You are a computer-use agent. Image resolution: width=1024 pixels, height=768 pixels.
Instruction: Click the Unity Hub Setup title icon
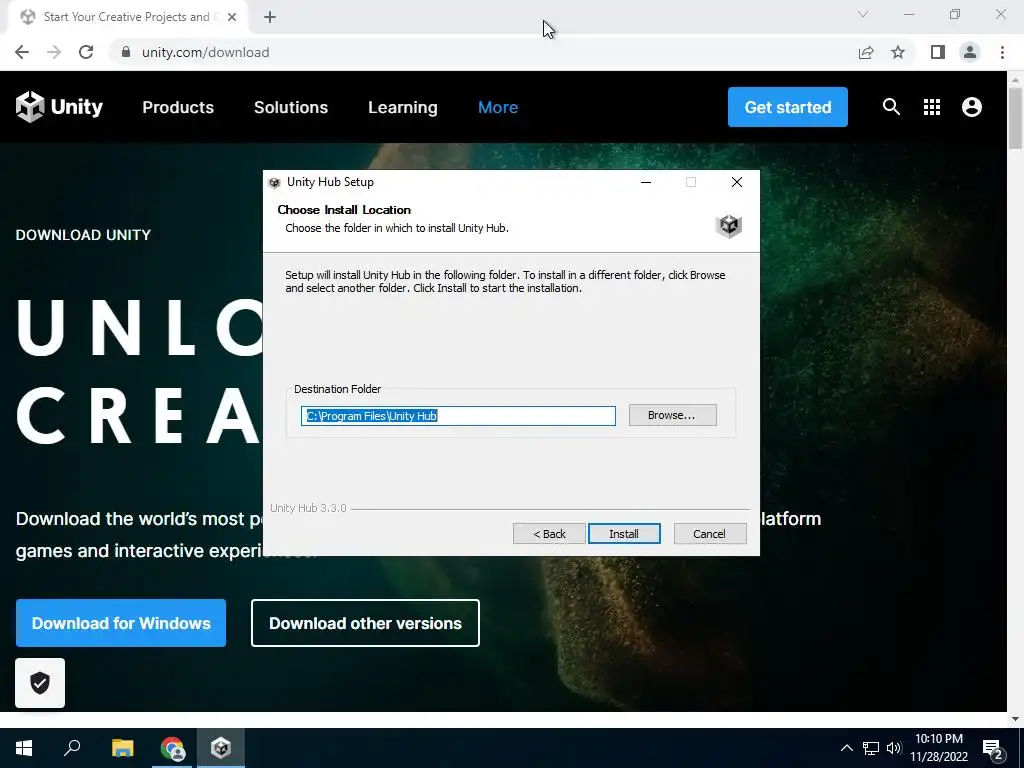point(274,183)
